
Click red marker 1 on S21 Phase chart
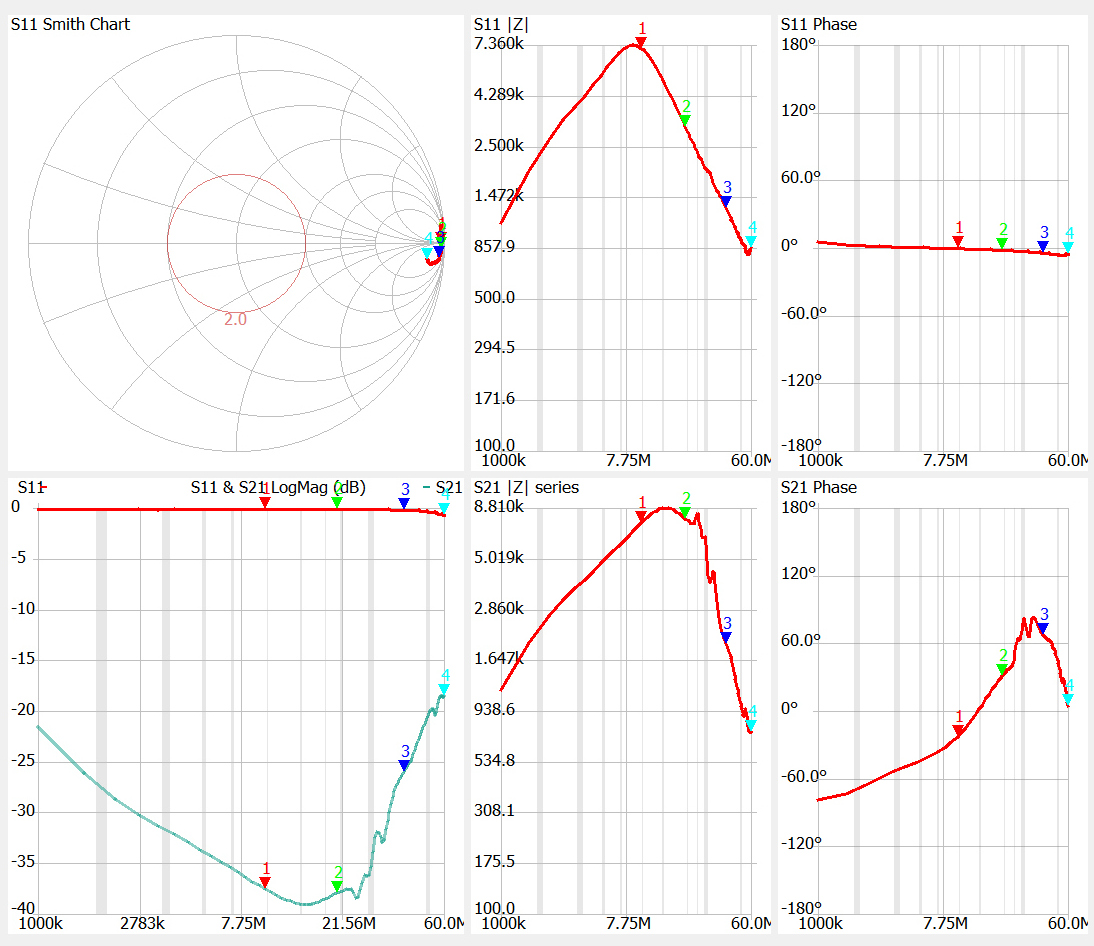(x=958, y=730)
